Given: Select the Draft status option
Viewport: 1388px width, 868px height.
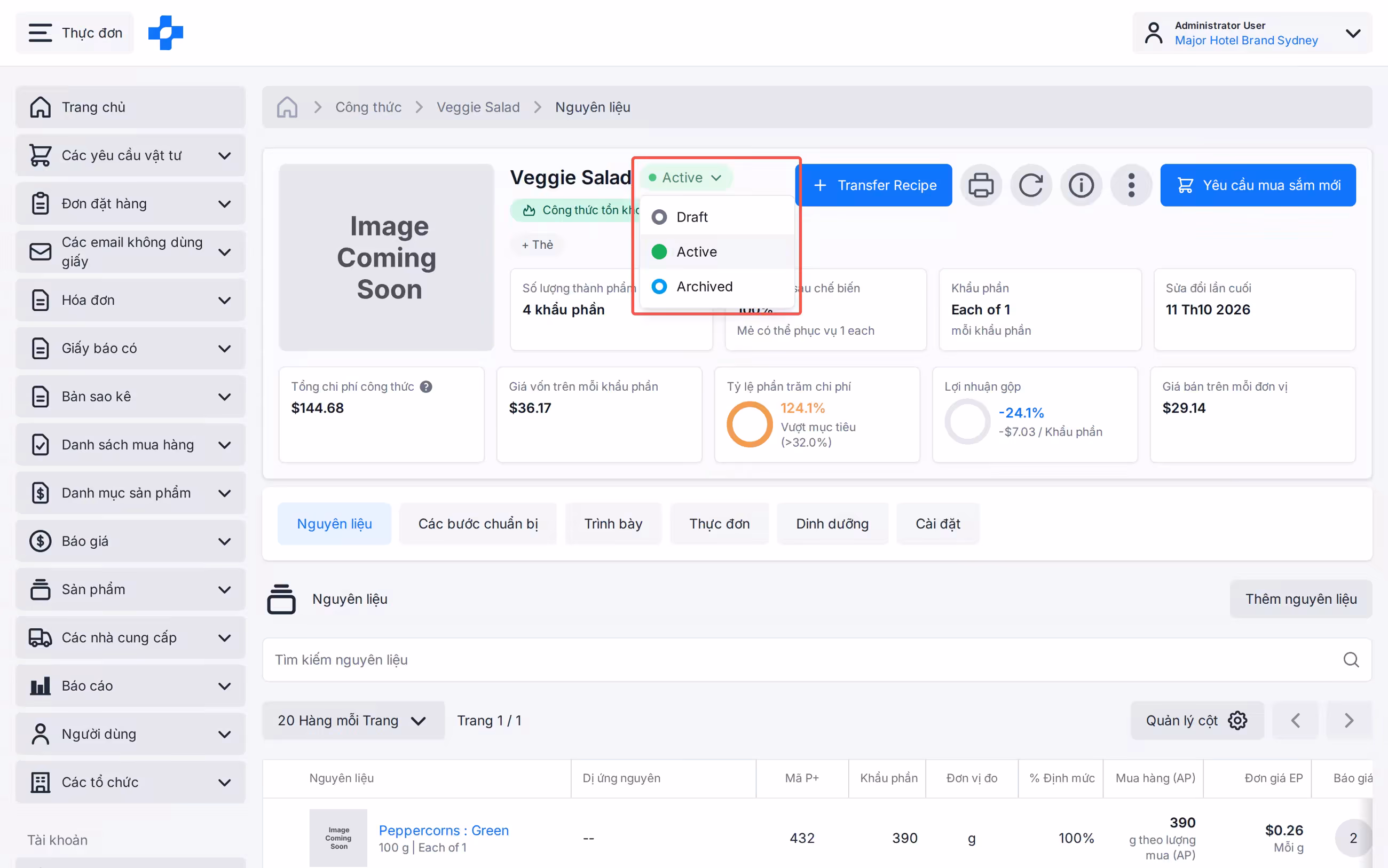Looking at the screenshot, I should pos(716,217).
